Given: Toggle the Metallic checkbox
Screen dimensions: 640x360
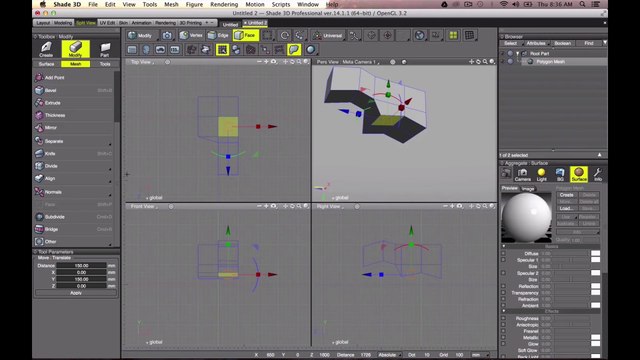Looking at the screenshot, I should click(503, 338).
